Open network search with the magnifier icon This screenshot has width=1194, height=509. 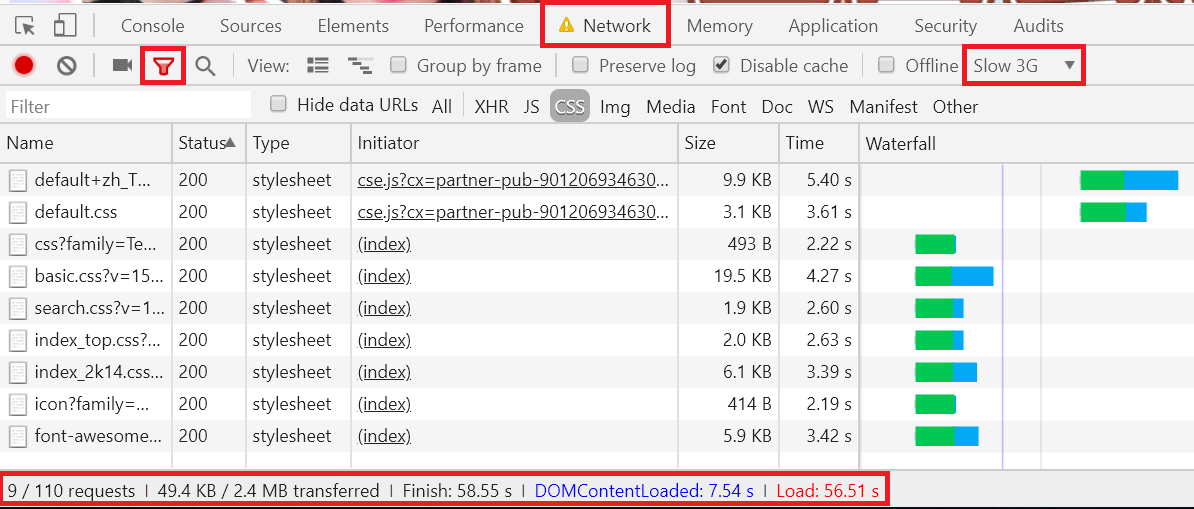(205, 66)
